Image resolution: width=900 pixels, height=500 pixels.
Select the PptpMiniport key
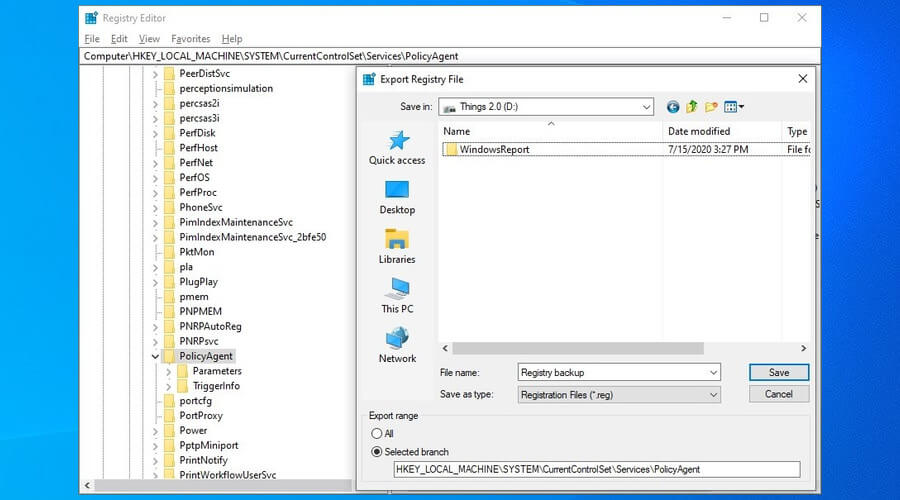pyautogui.click(x=208, y=445)
